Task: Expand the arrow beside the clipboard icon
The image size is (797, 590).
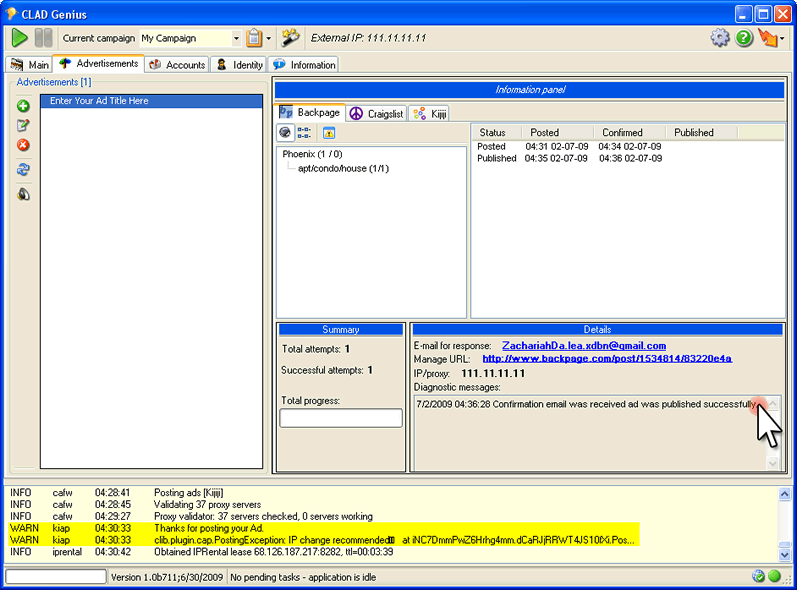Action: pyautogui.click(x=269, y=39)
